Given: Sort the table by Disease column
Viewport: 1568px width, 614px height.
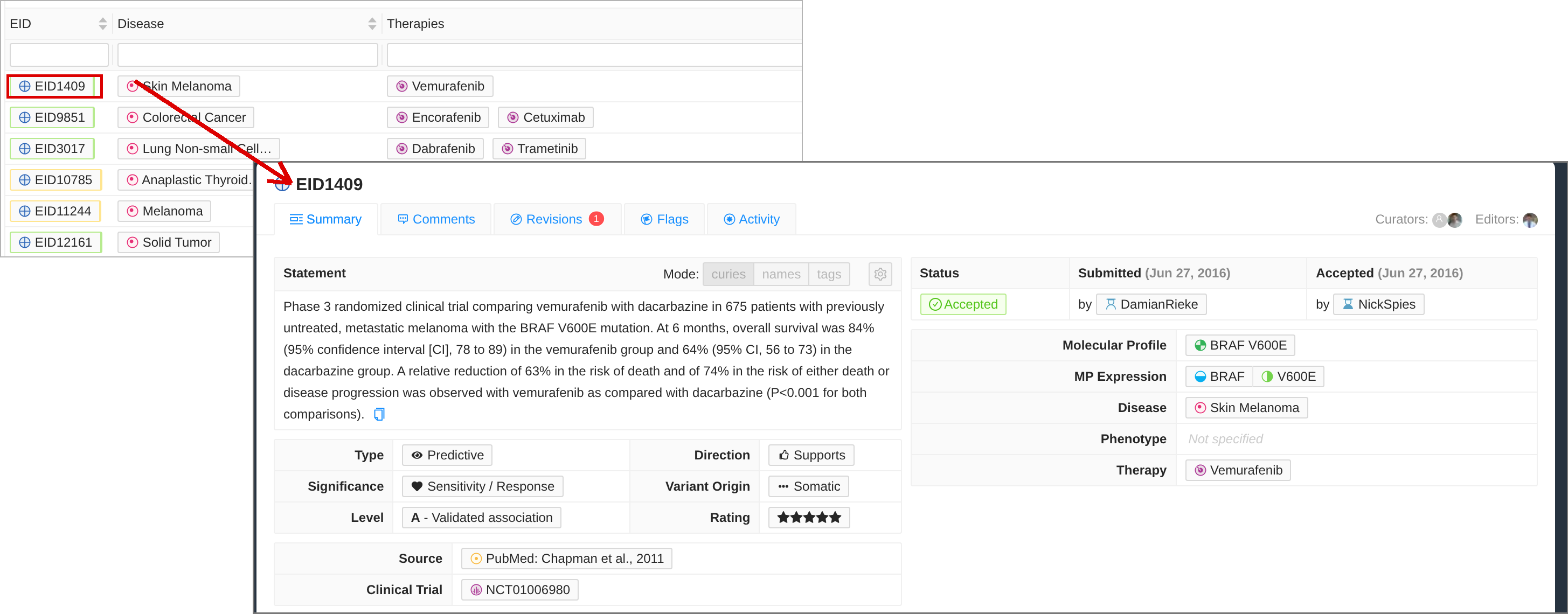Looking at the screenshot, I should 372,24.
